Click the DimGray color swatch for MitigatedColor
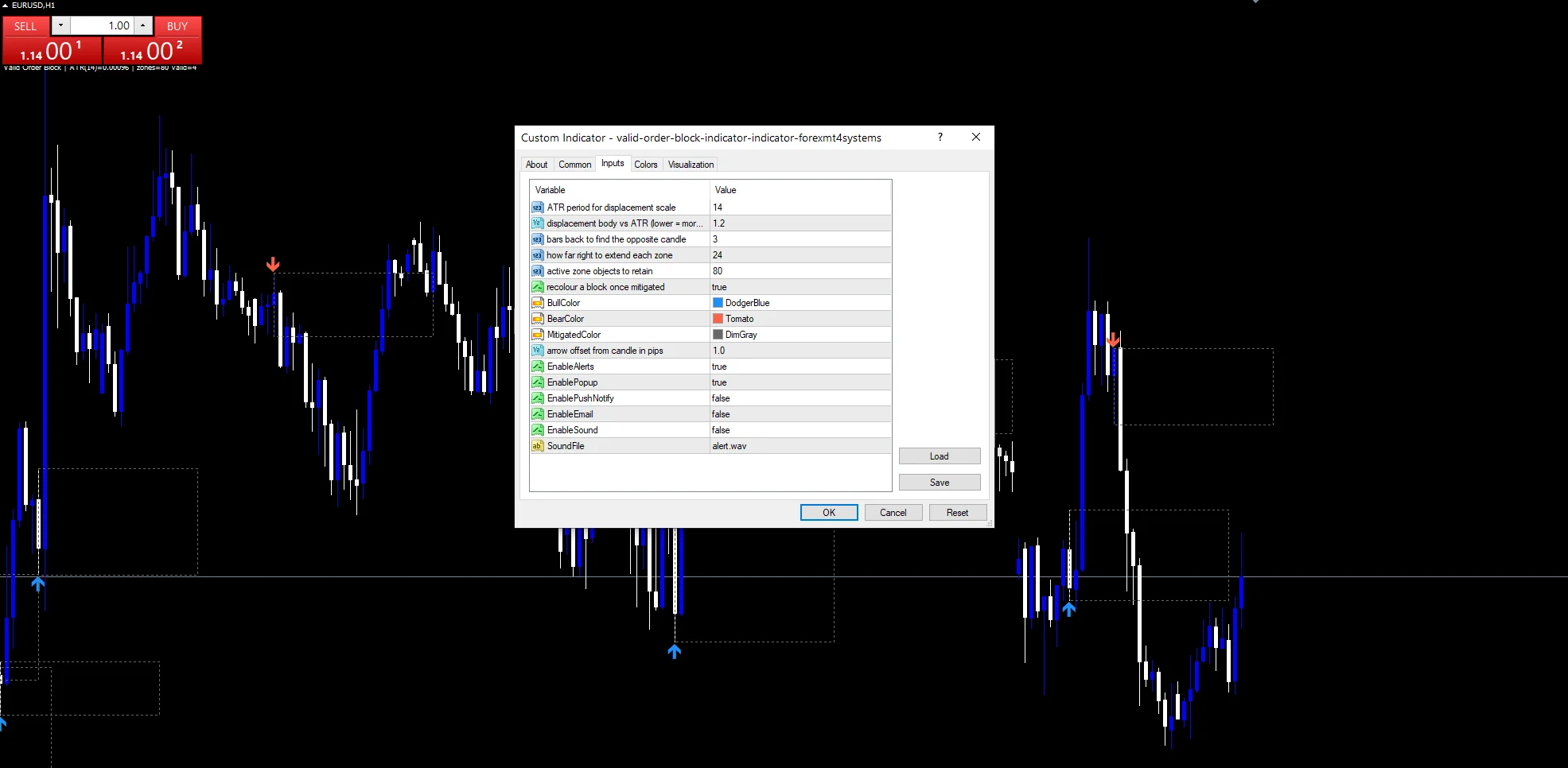Viewport: 1568px width, 768px height. tap(718, 335)
